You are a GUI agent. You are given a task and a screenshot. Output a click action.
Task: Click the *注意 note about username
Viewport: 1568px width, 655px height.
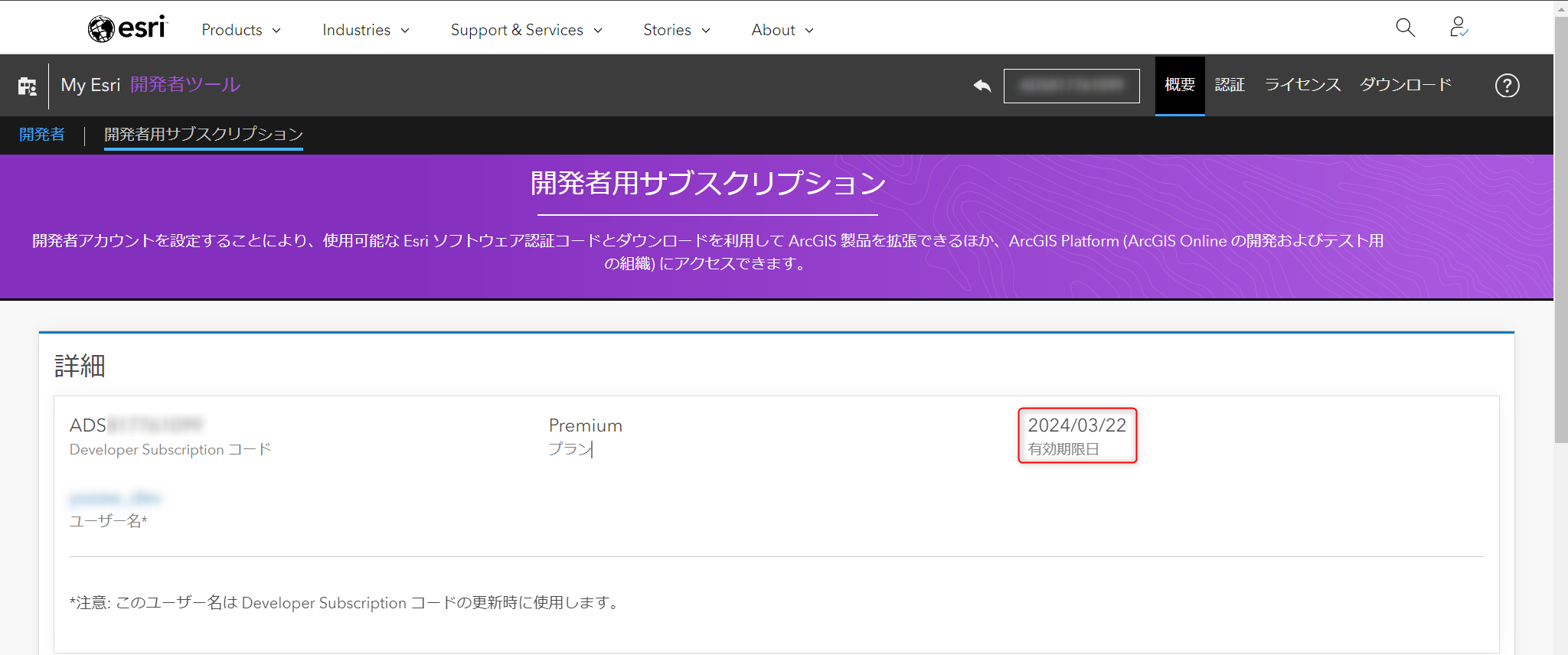pos(345,603)
